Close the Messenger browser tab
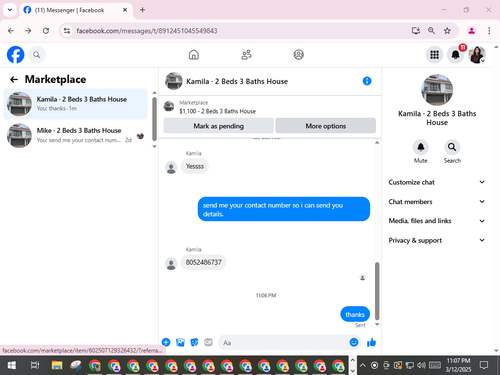Viewport: 500px width, 375px height. tap(125, 10)
